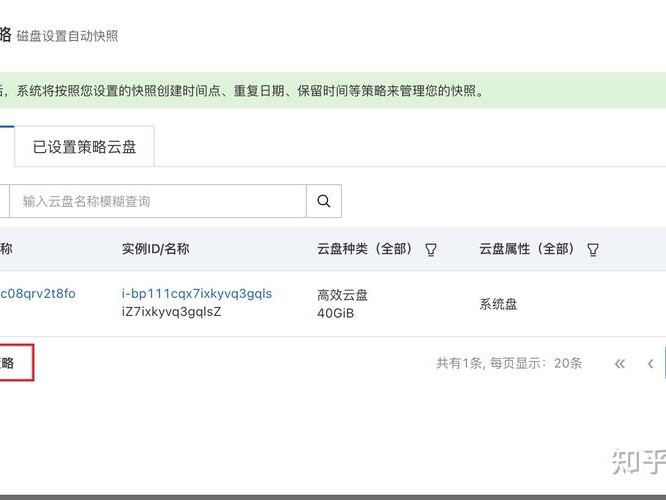Open the 云盘属性 filter funnel
666x500 pixels.
[593, 249]
